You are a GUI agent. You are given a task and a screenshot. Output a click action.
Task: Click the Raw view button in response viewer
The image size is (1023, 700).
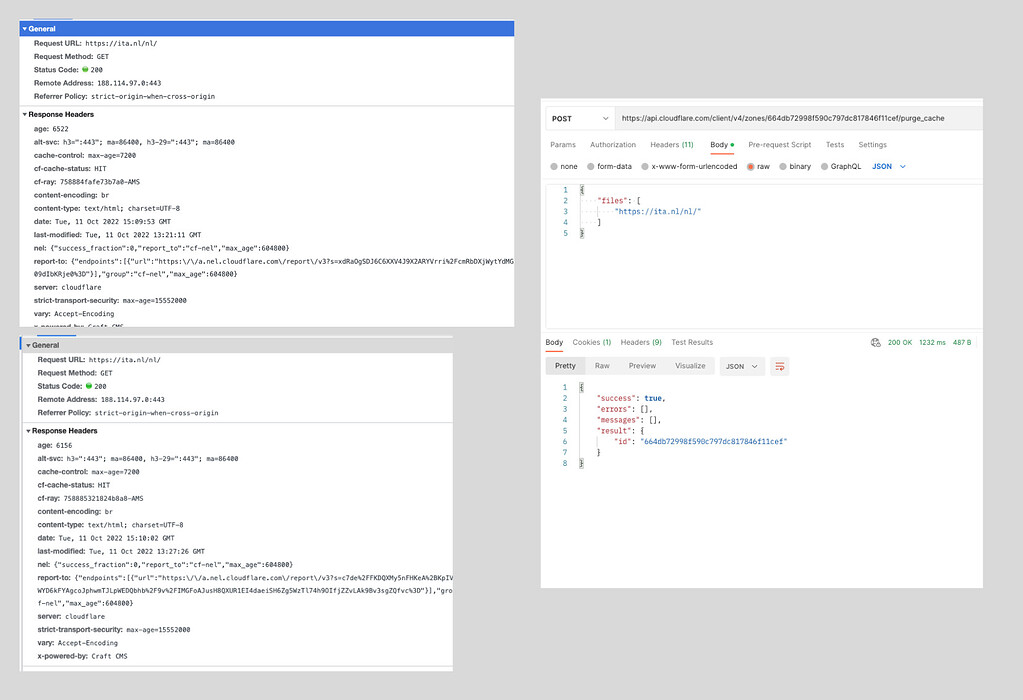pyautogui.click(x=601, y=366)
